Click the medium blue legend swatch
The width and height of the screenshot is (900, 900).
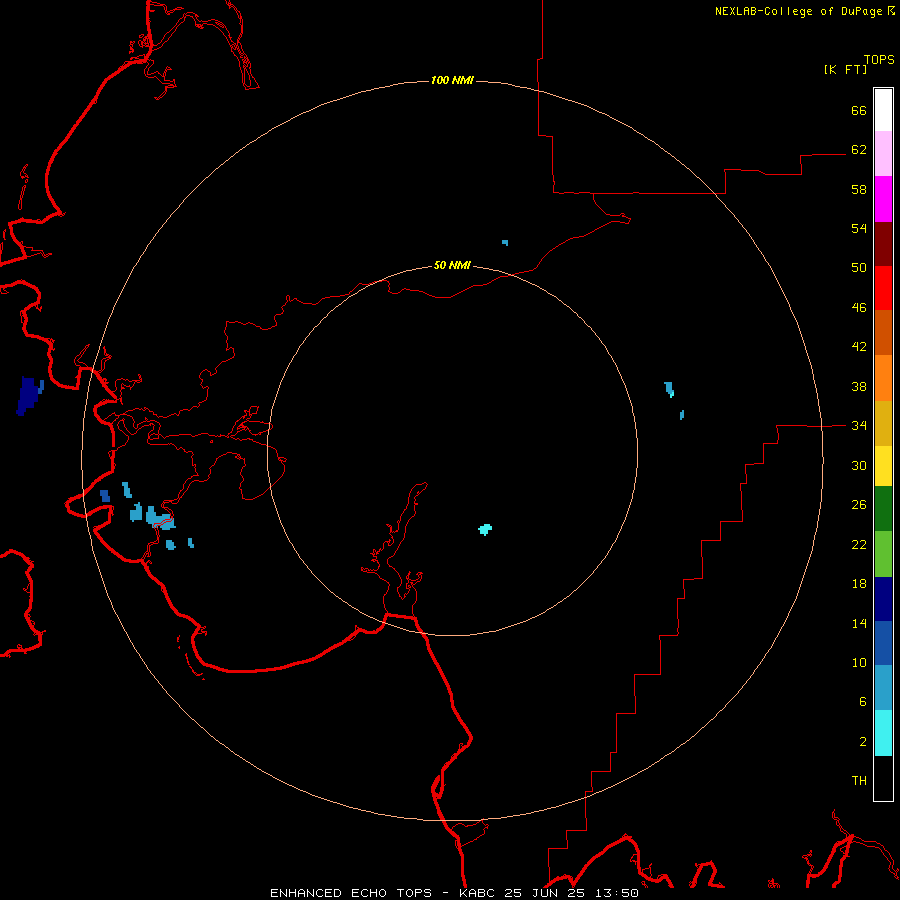click(x=883, y=643)
